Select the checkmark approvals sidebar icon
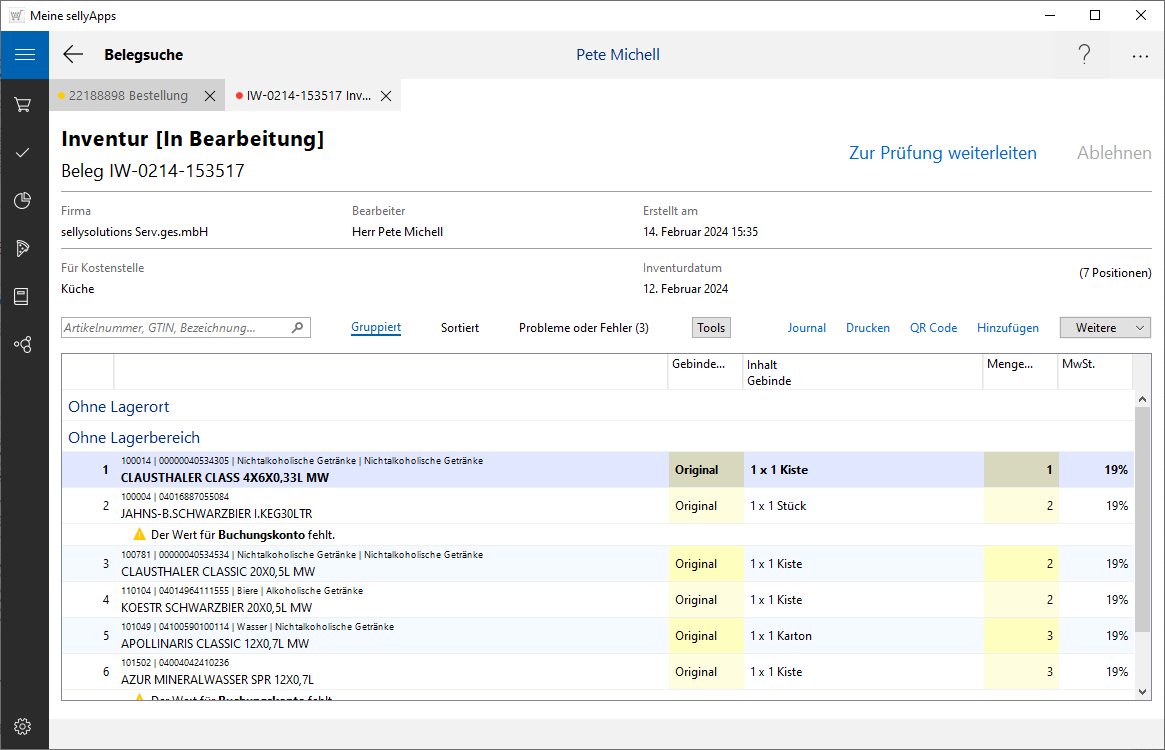The height and width of the screenshot is (750, 1165). (x=24, y=152)
